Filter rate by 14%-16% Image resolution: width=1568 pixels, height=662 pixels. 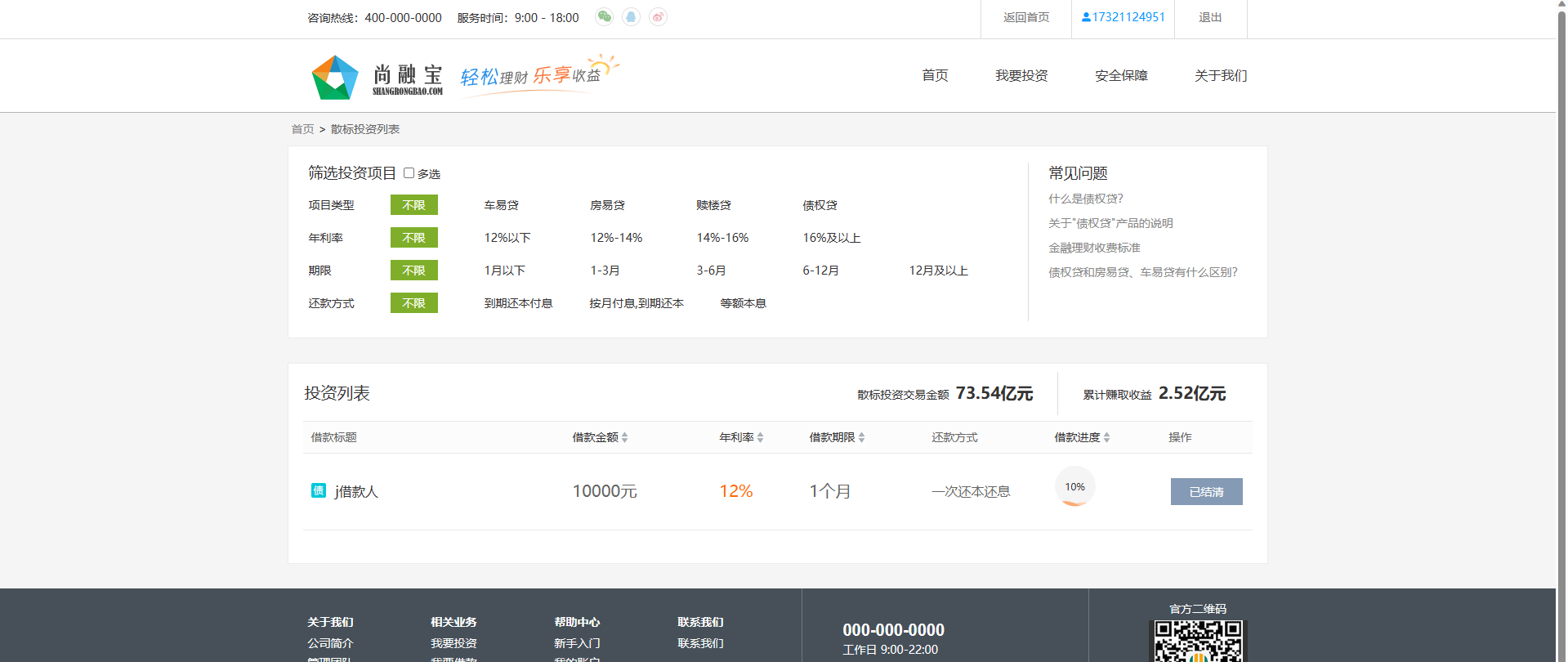[722, 238]
